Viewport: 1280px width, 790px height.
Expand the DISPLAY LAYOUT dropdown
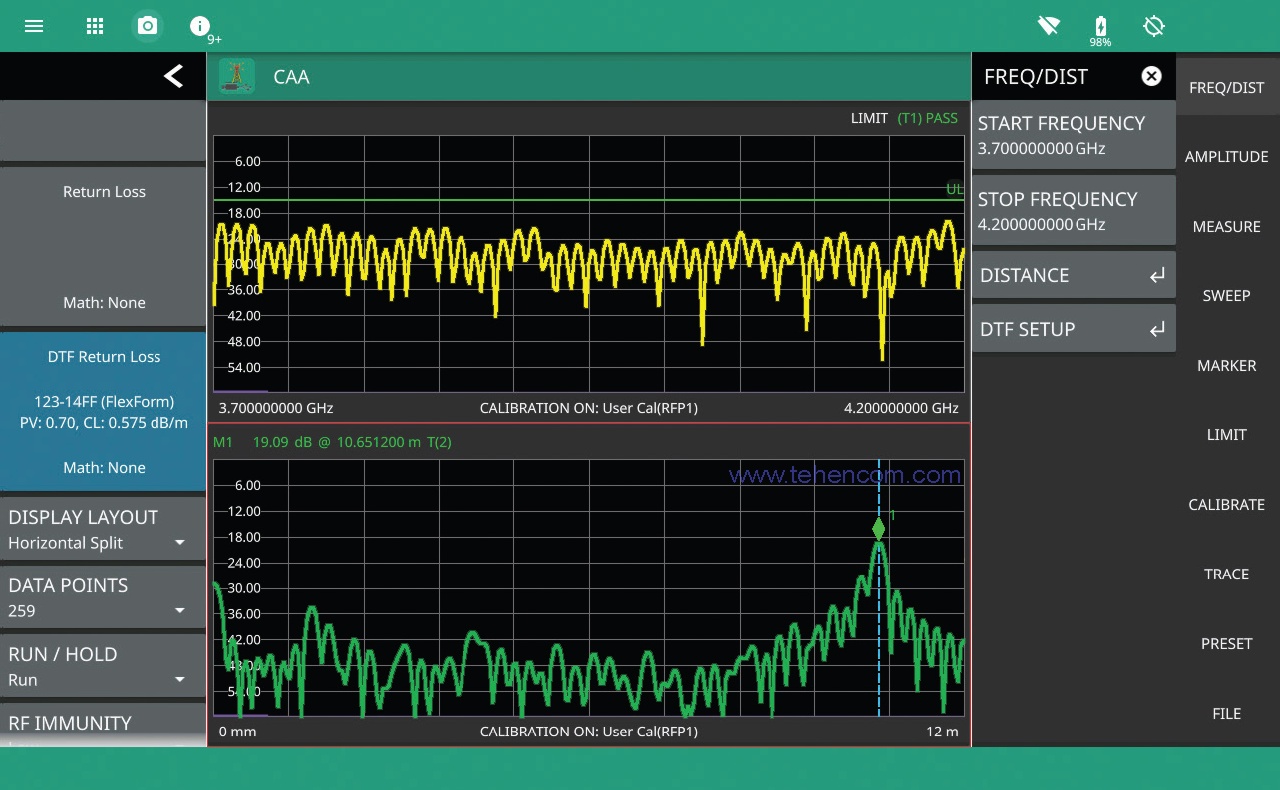tap(103, 530)
